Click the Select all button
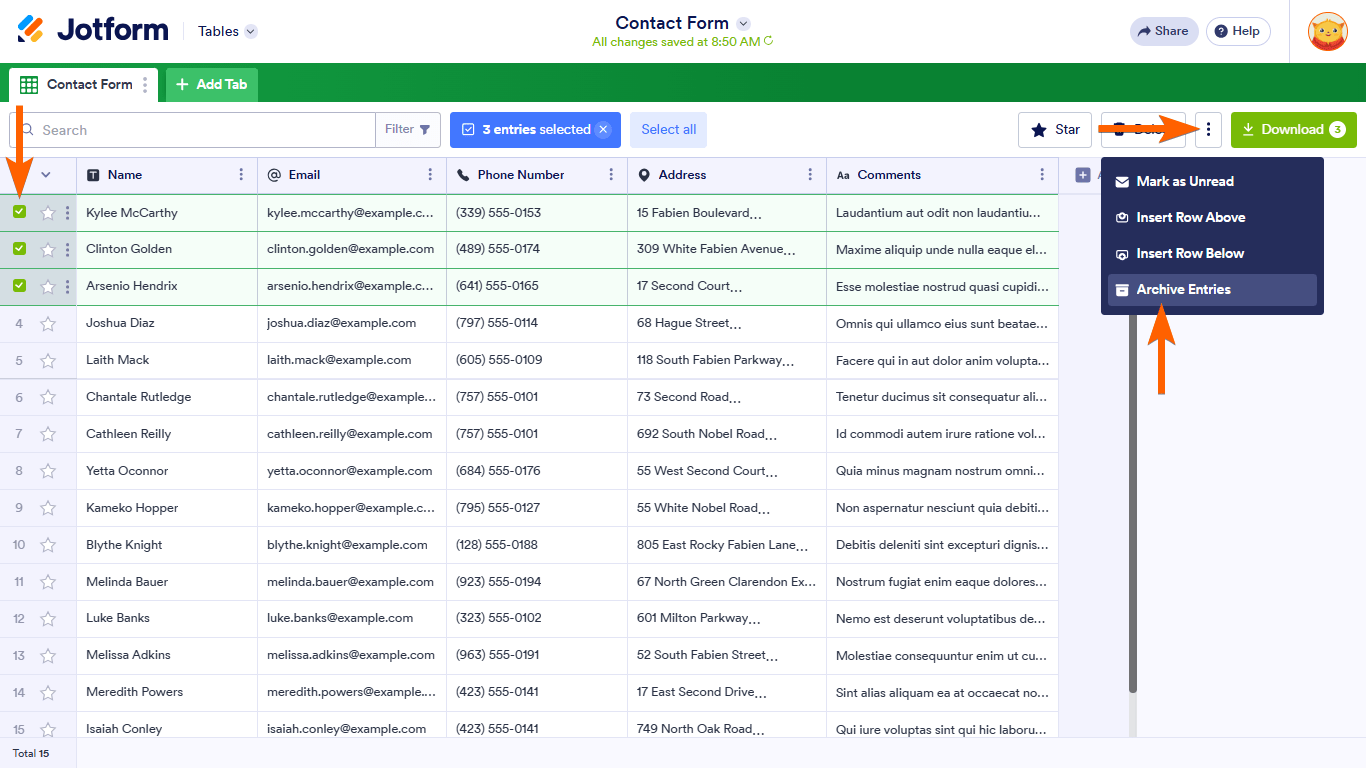Image resolution: width=1366 pixels, height=768 pixels. (668, 129)
